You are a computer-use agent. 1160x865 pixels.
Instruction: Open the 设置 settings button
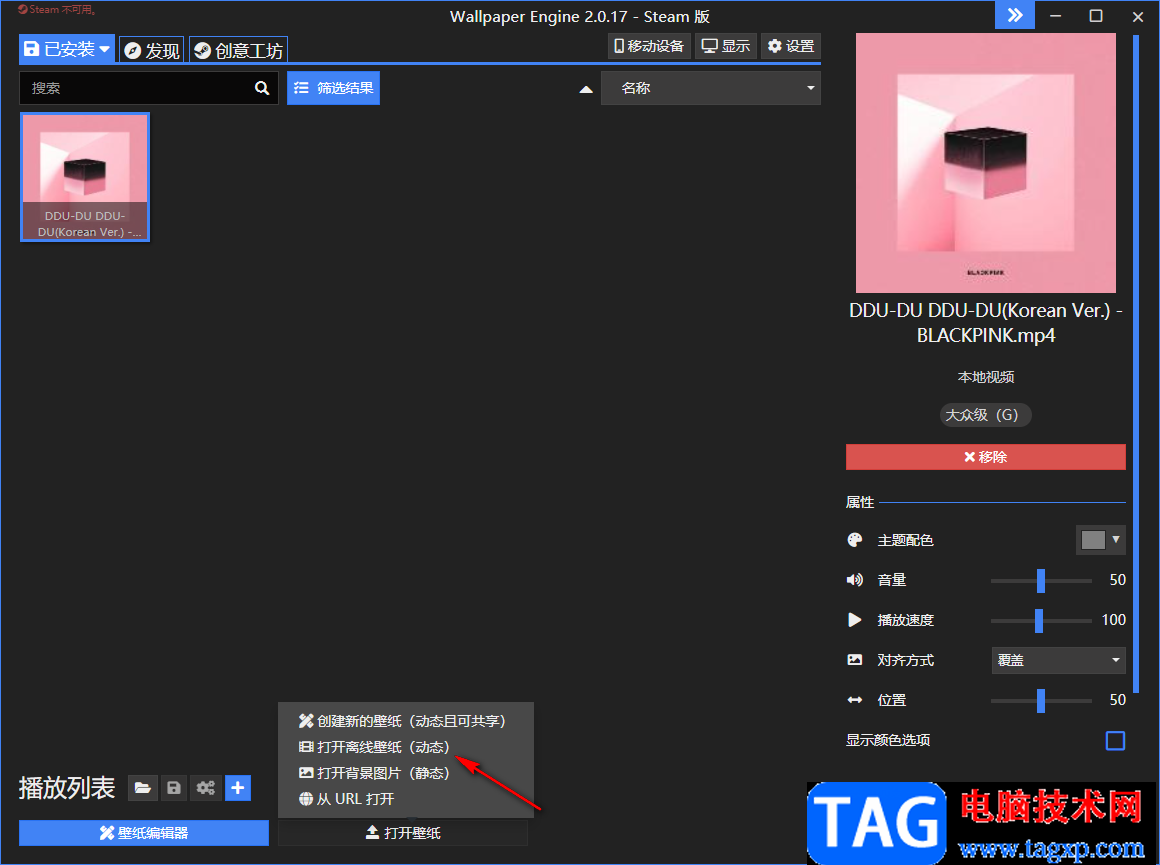click(791, 46)
